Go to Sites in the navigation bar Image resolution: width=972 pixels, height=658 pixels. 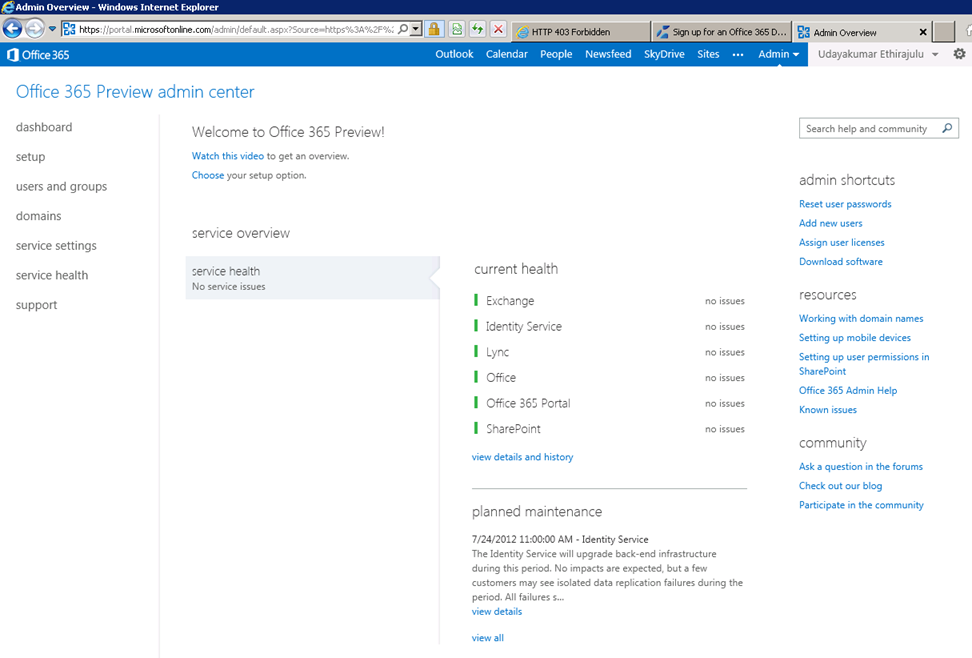[708, 54]
